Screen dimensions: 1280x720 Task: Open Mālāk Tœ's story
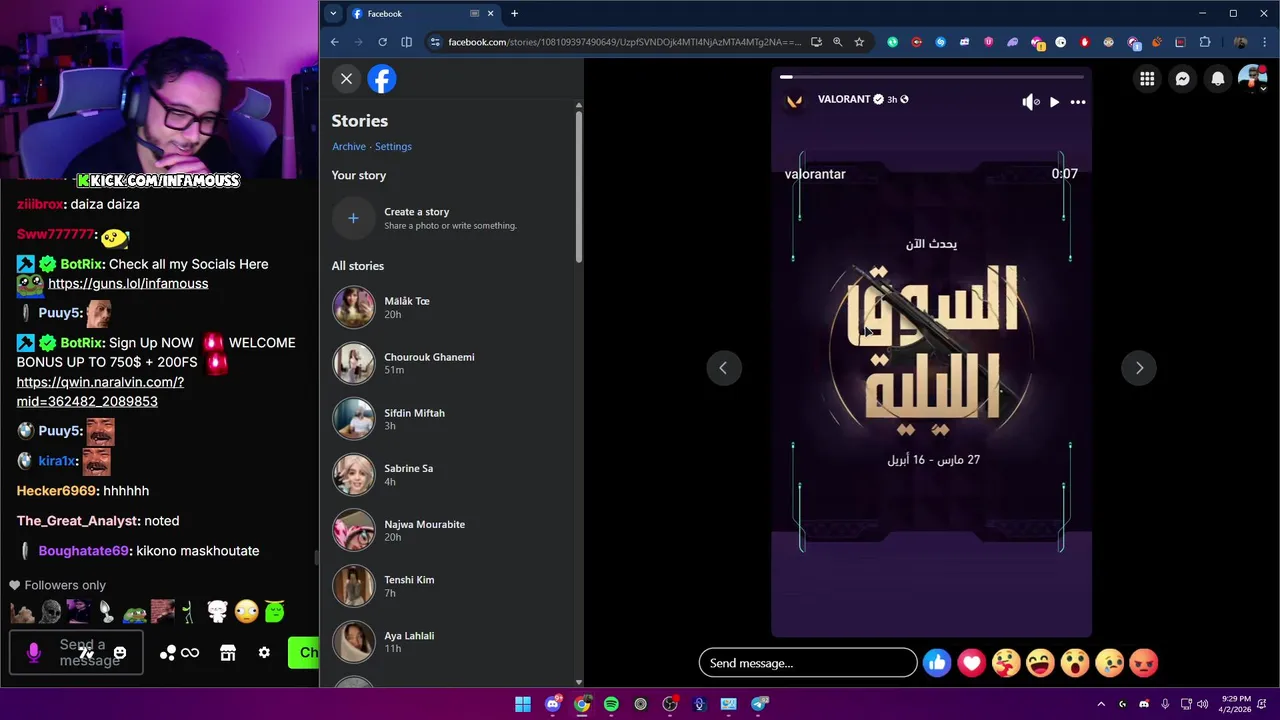(x=450, y=307)
